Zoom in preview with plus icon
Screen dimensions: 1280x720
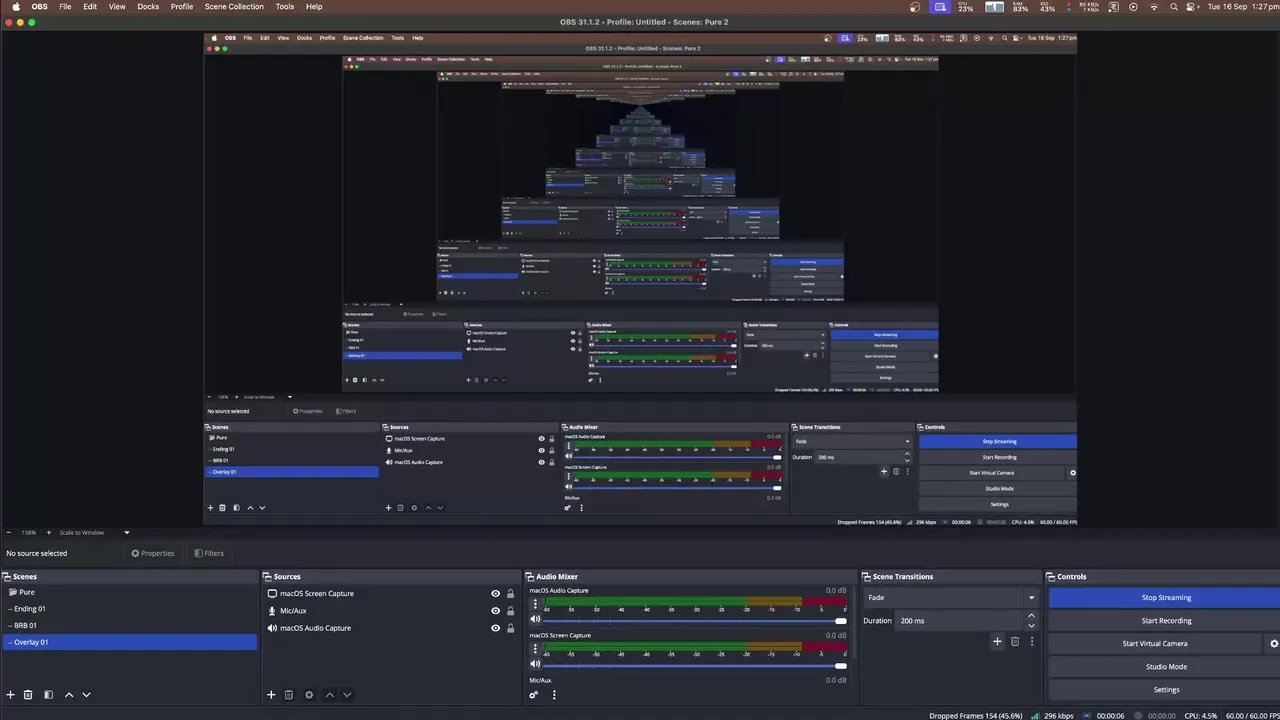[49, 532]
